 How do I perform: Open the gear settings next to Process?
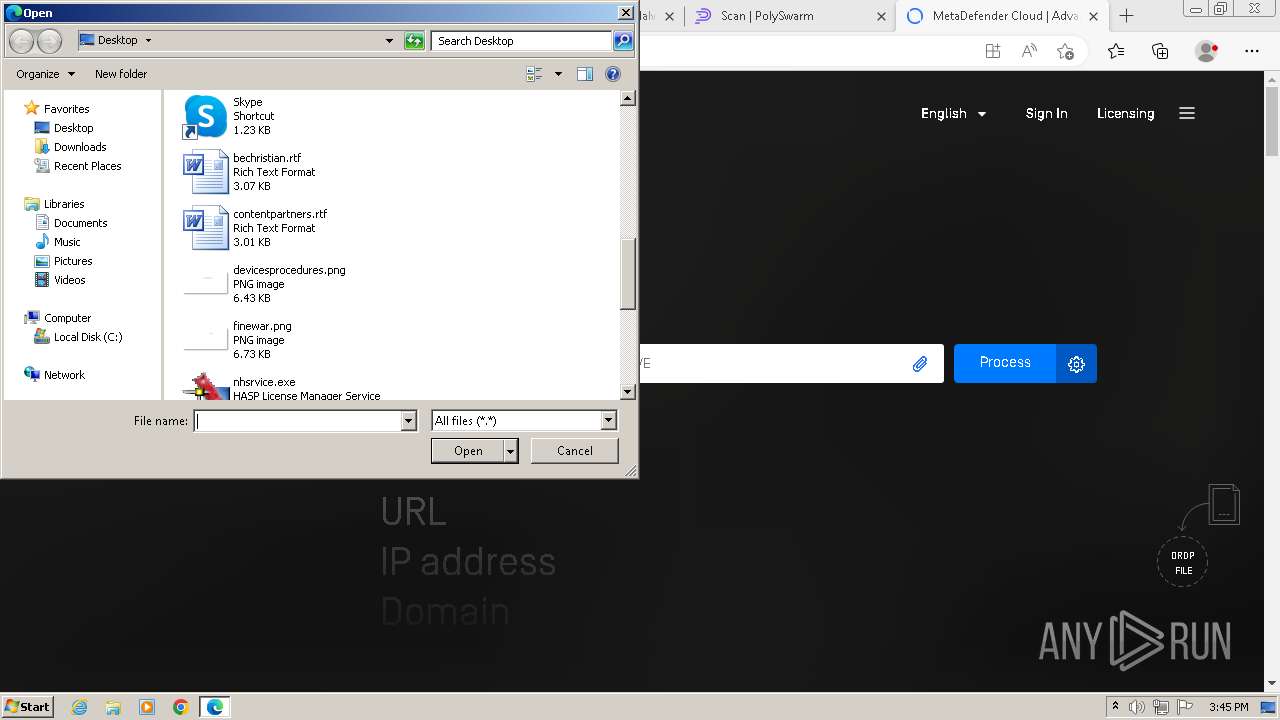point(1076,364)
